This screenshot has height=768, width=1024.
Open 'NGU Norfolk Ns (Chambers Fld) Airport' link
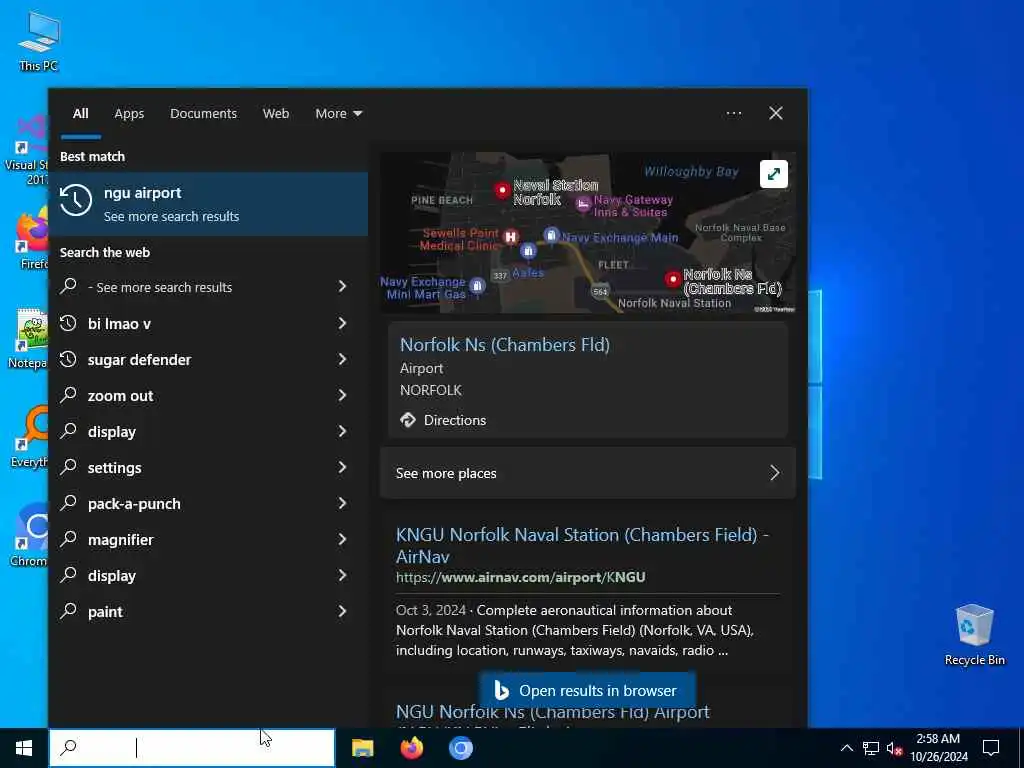click(552, 712)
